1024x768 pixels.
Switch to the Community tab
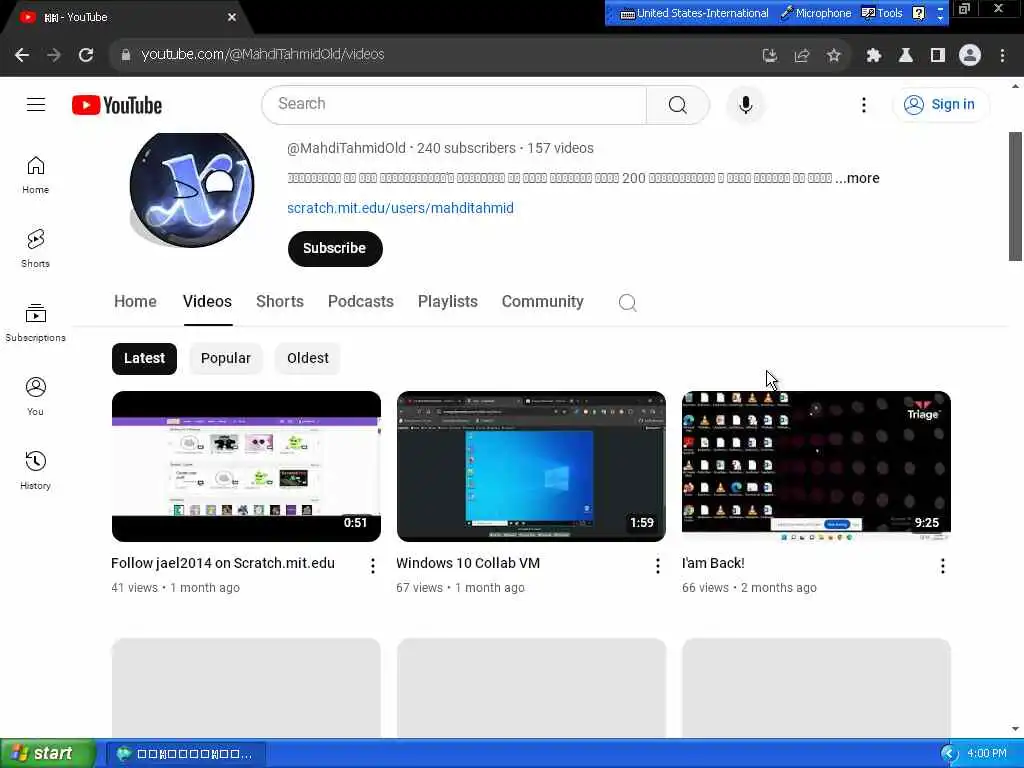pyautogui.click(x=543, y=302)
